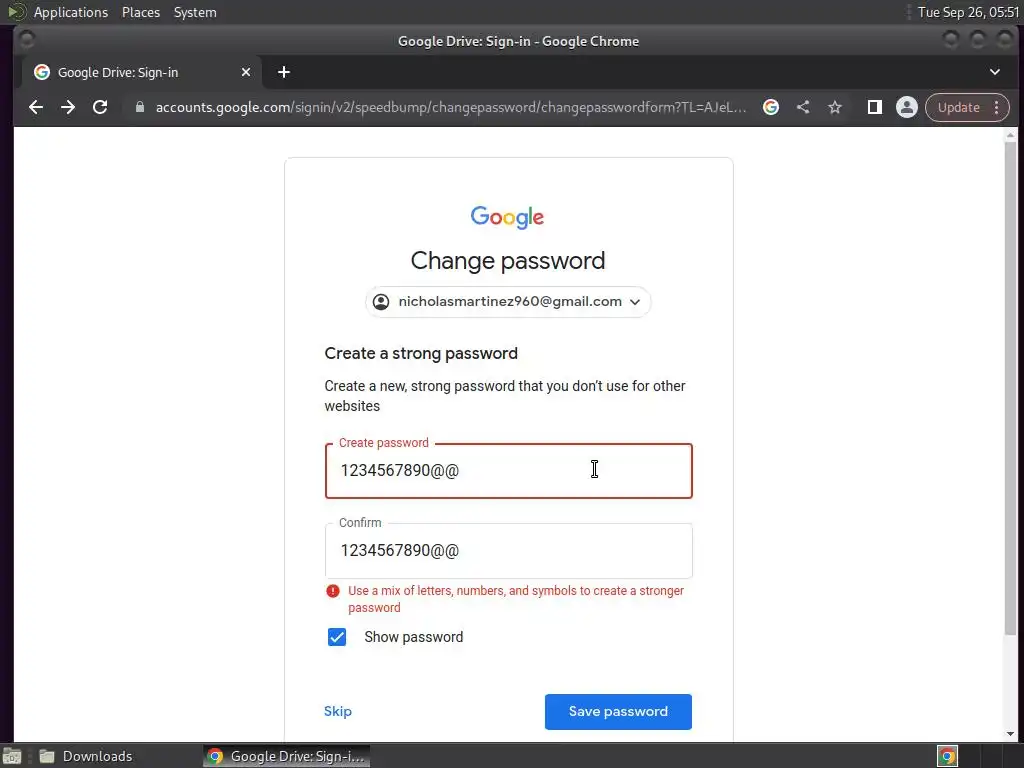The height and width of the screenshot is (768, 1024).
Task: Close the Google Drive Sign-in tab
Action: pos(246,72)
